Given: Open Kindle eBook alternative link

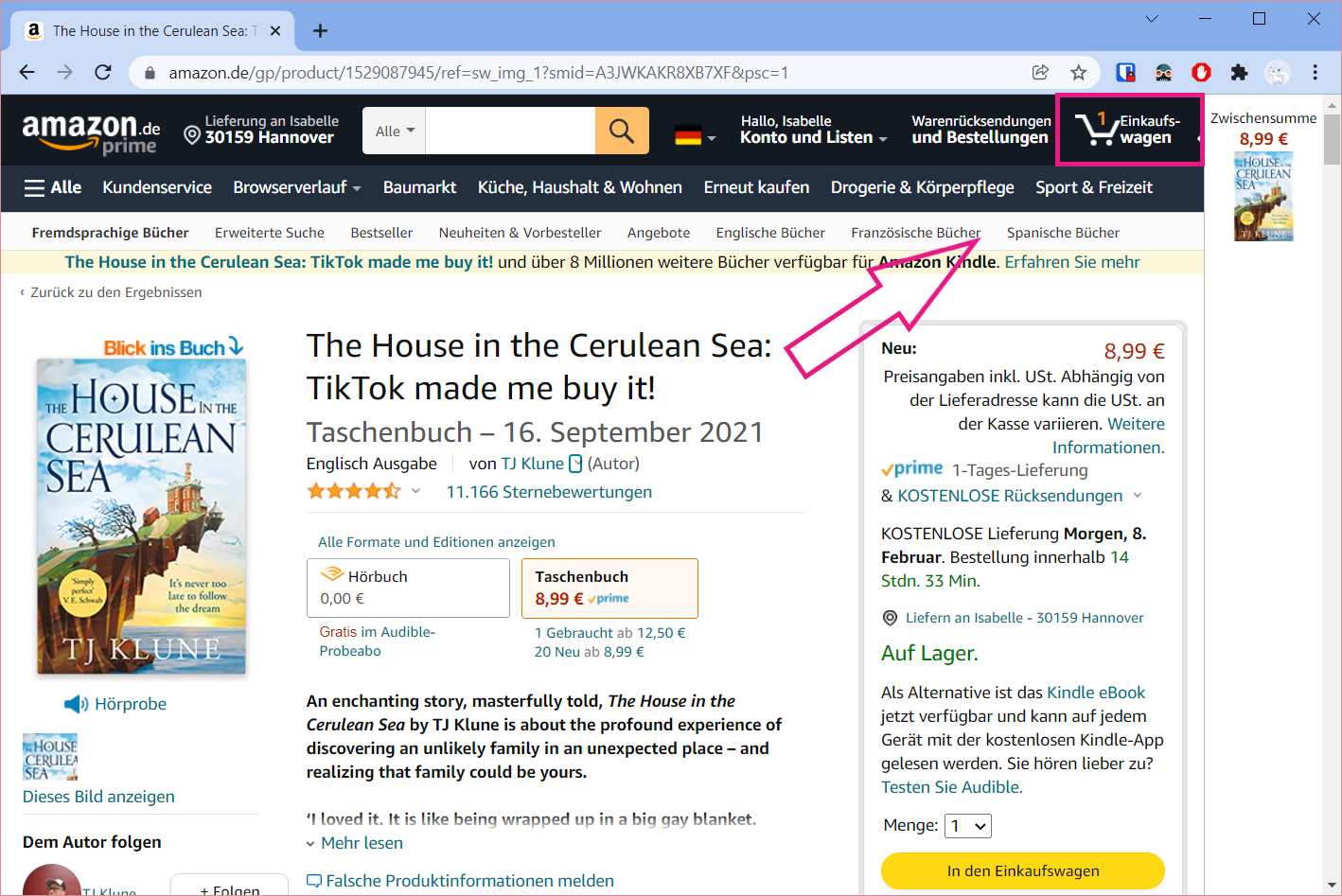Looking at the screenshot, I should tap(1096, 693).
